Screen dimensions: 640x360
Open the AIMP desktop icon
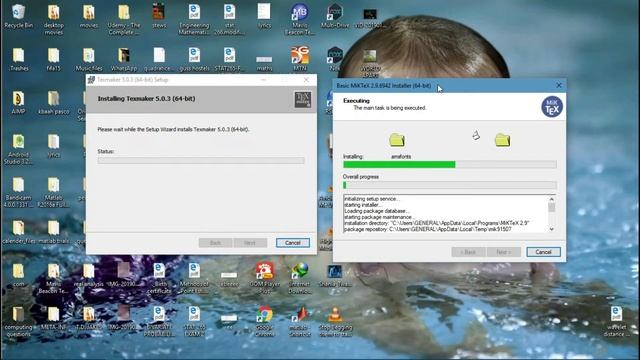click(x=18, y=103)
